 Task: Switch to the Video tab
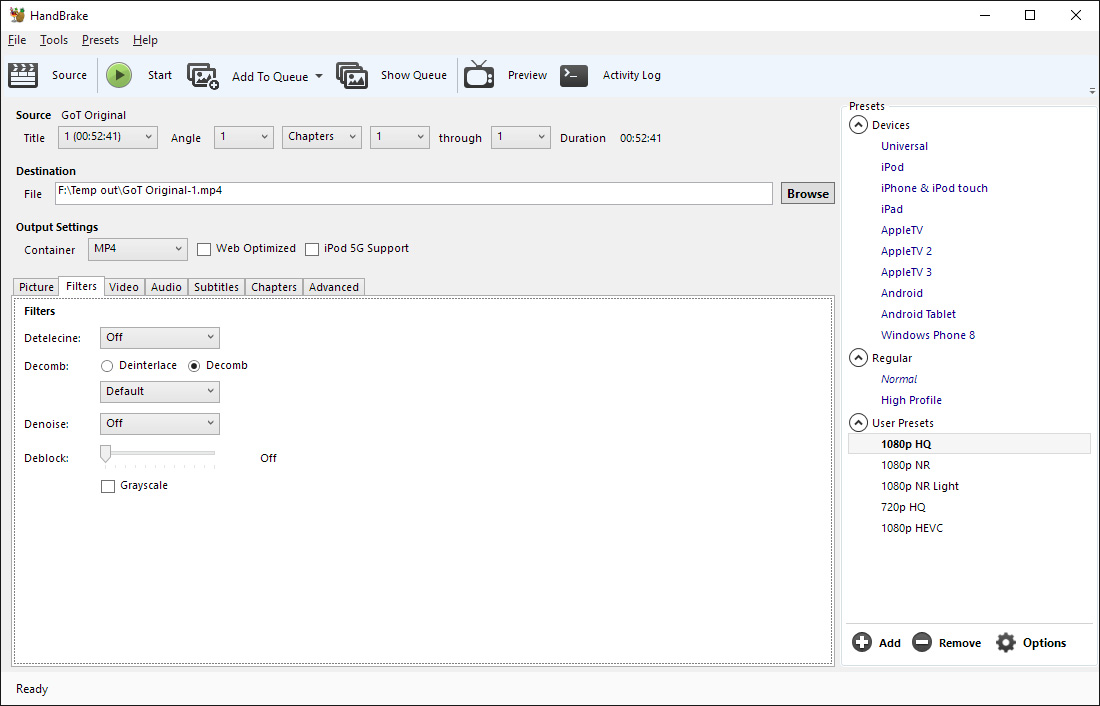pos(124,287)
